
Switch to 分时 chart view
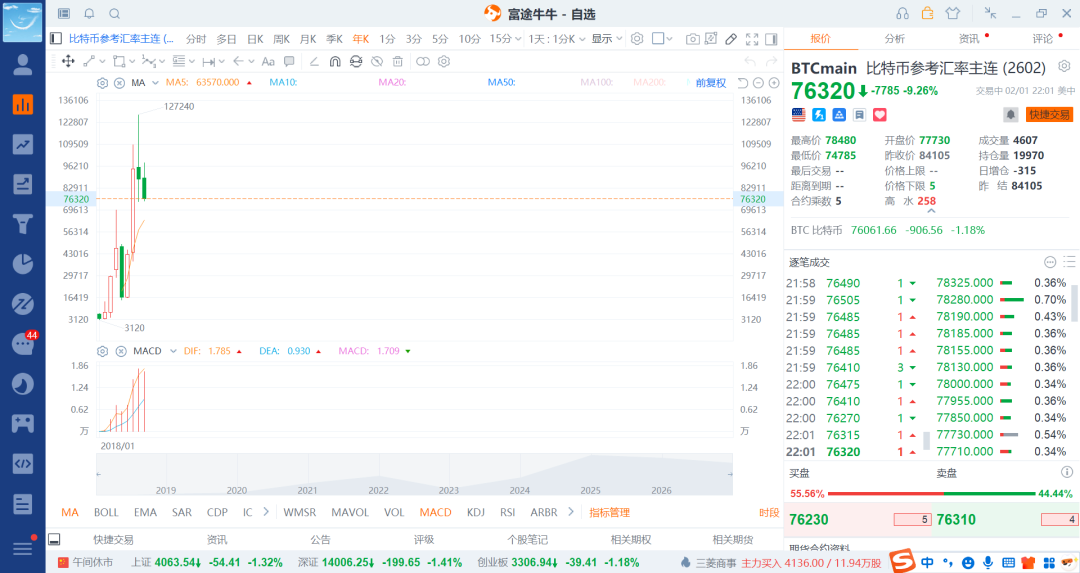coord(196,39)
